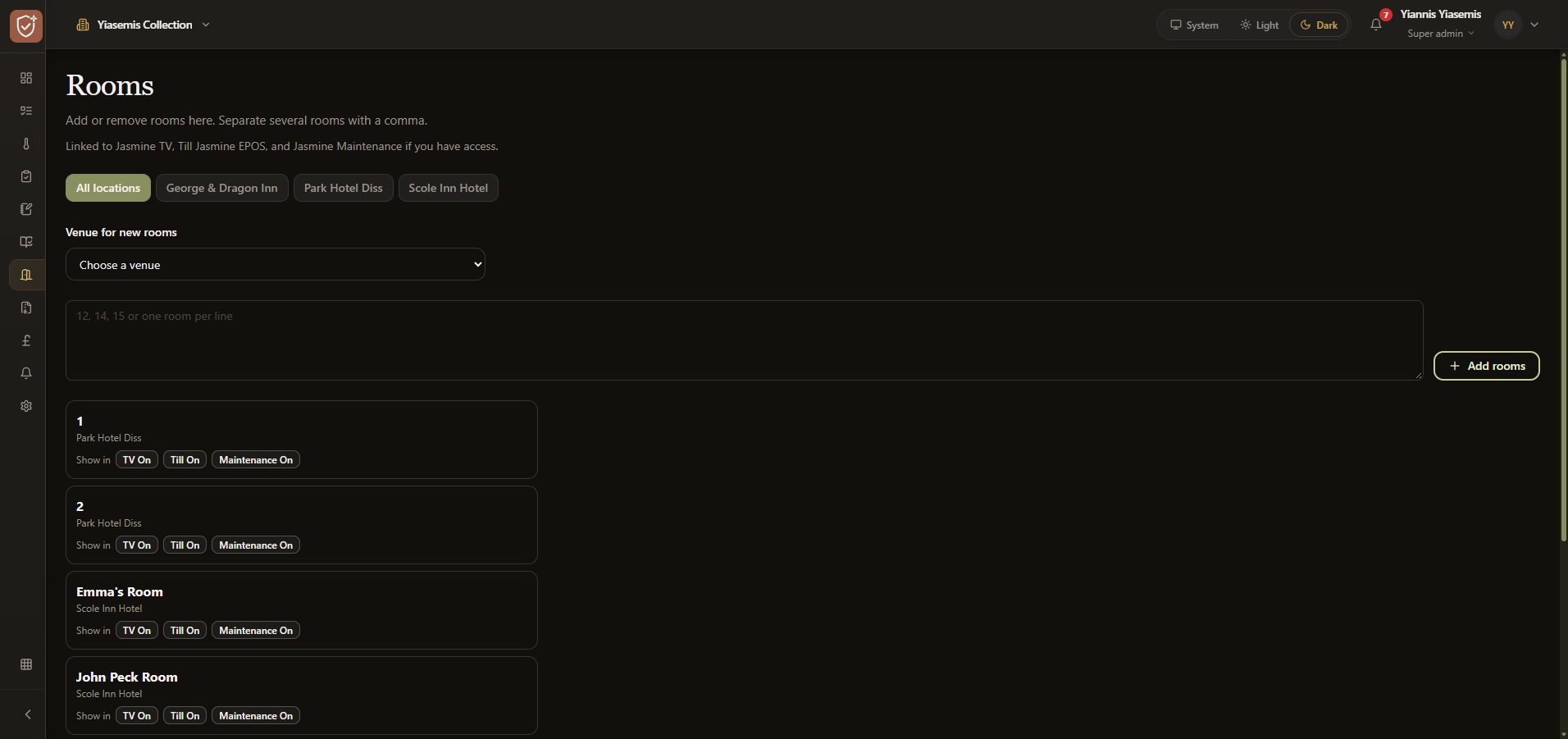Click the John Peck Room card title
The image size is (1568, 739).
pyautogui.click(x=127, y=677)
